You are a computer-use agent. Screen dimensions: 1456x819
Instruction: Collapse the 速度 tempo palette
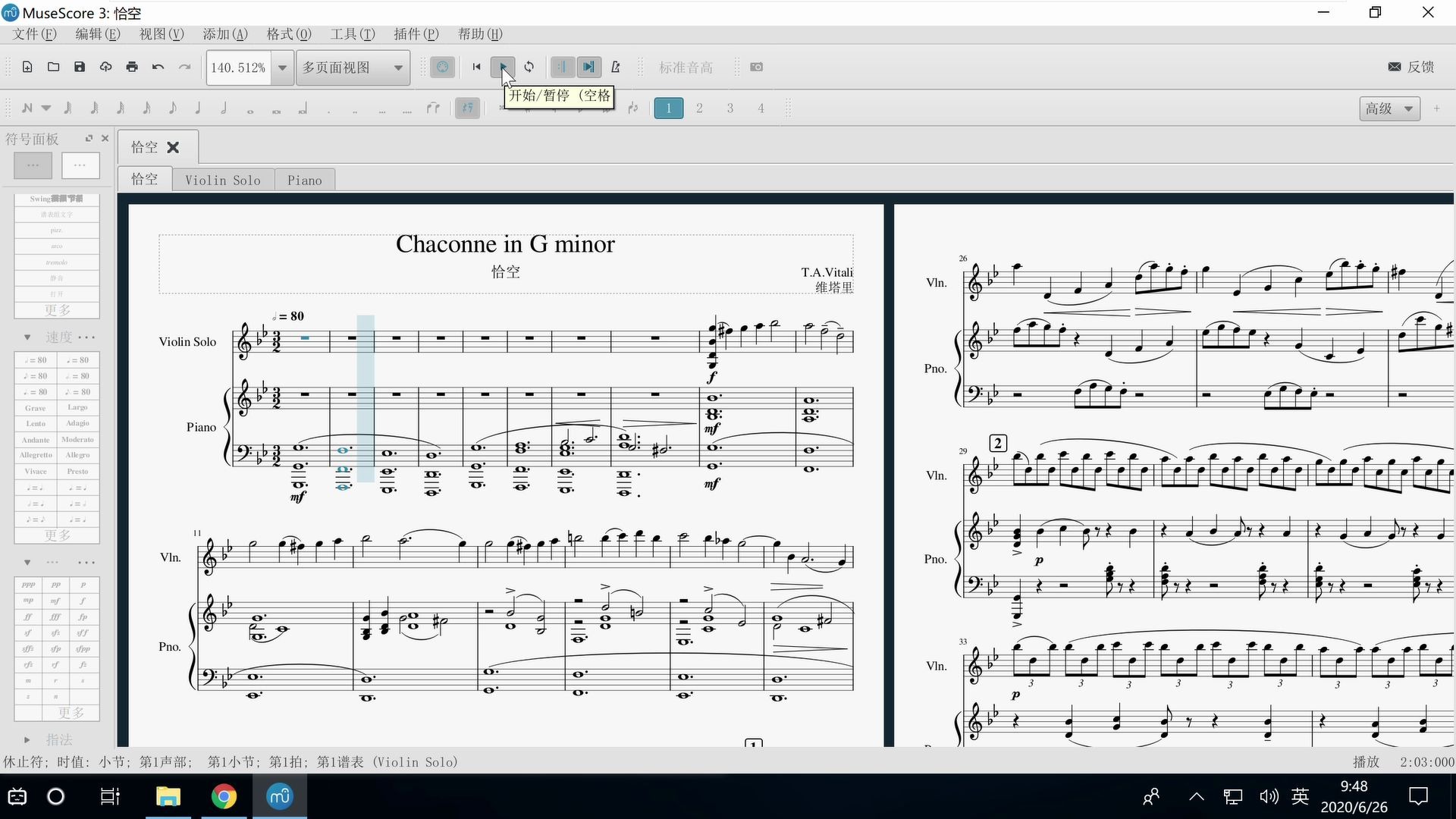[27, 337]
